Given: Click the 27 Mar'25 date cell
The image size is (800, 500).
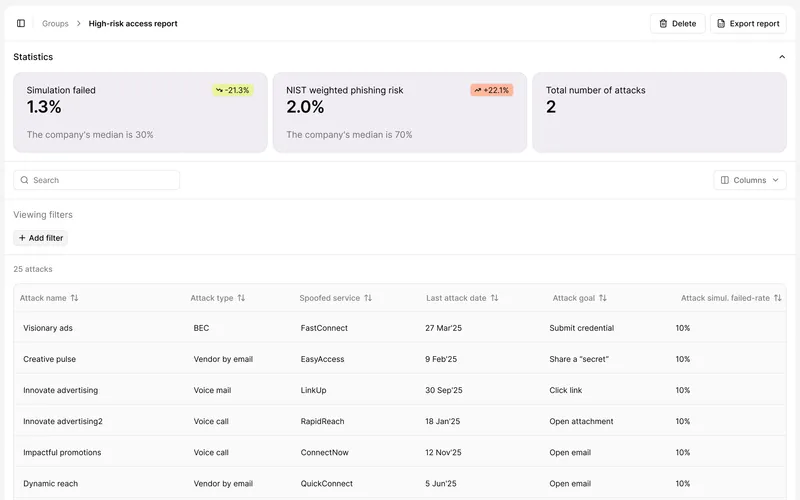Looking at the screenshot, I should tap(443, 328).
